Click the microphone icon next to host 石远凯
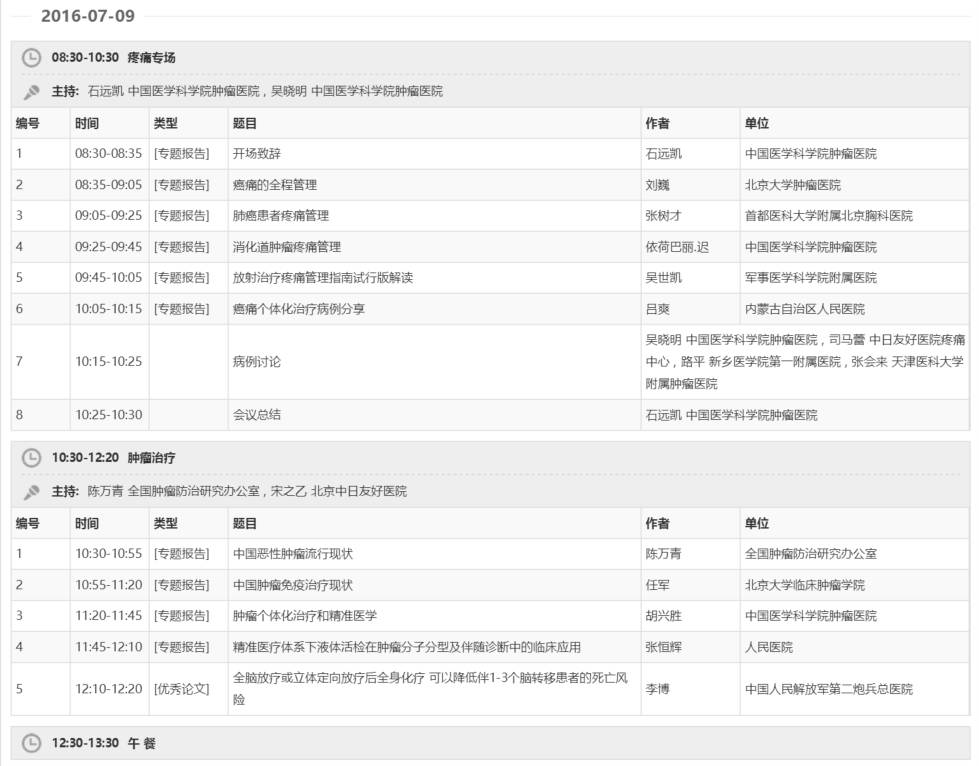Viewport: 979px width, 766px height. coord(31,92)
